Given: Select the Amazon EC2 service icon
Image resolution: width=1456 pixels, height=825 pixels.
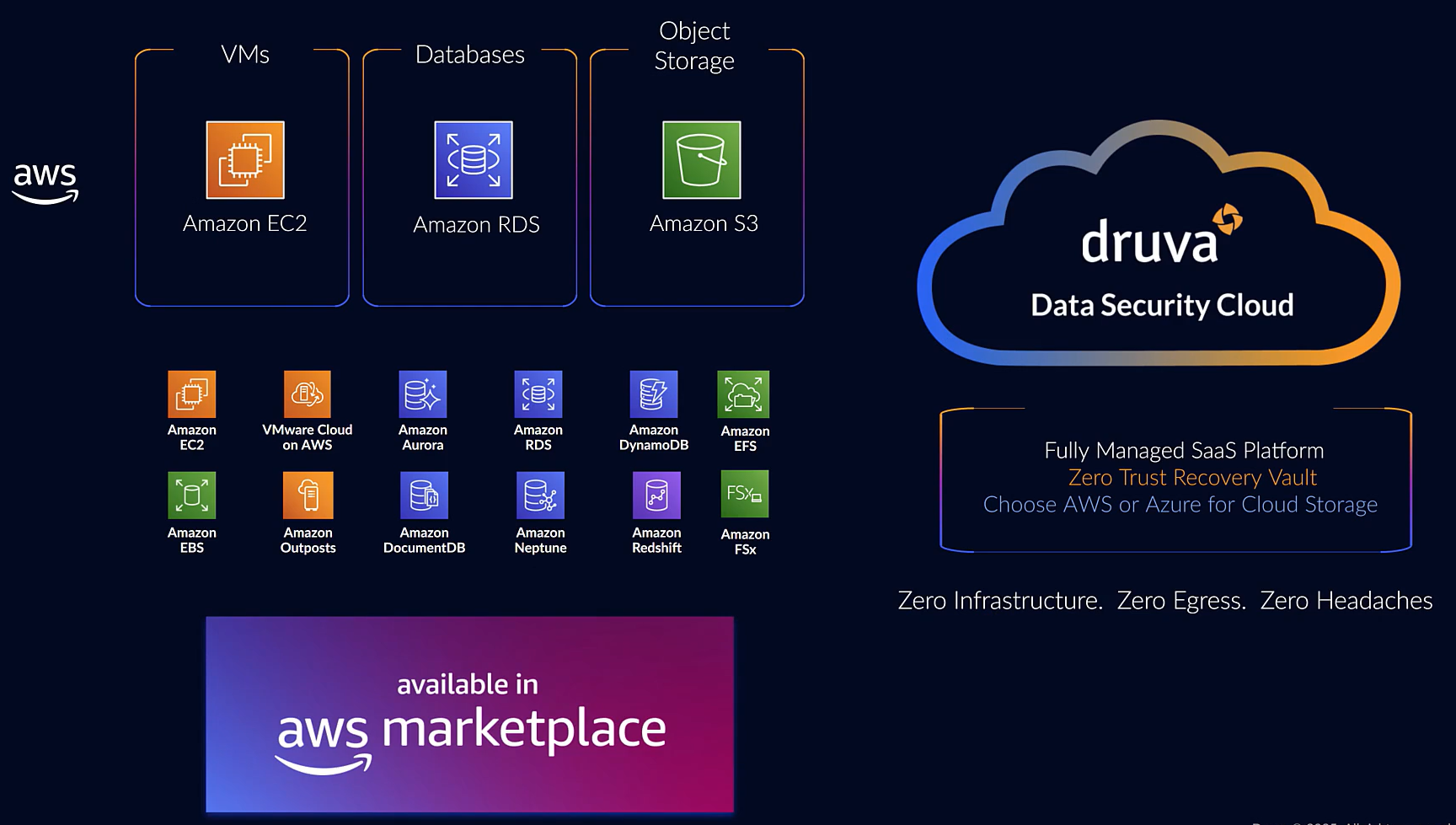Looking at the screenshot, I should [x=244, y=160].
